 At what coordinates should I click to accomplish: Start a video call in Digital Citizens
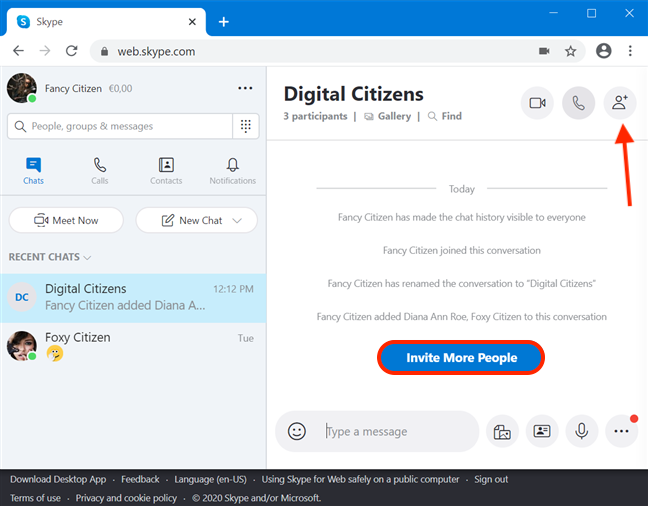537,103
